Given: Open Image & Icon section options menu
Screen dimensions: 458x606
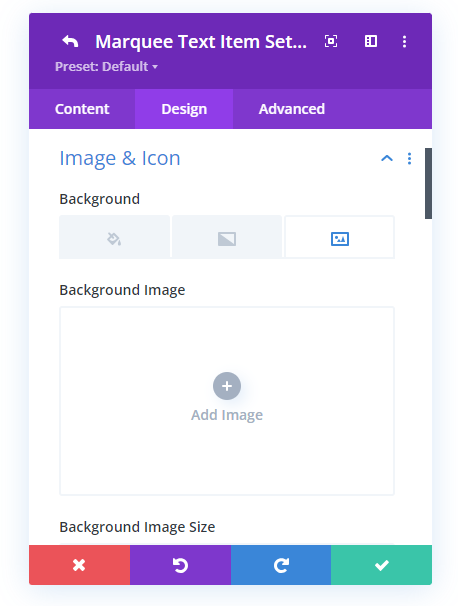Looking at the screenshot, I should pyautogui.click(x=409, y=158).
